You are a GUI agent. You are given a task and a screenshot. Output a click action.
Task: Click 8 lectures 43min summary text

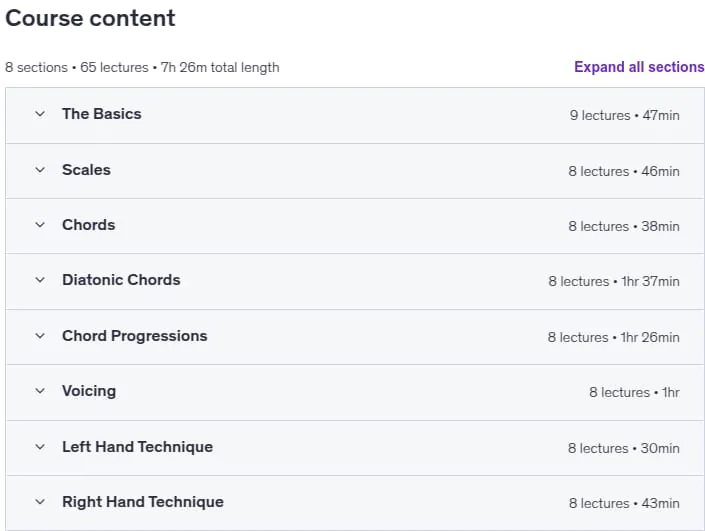tap(624, 503)
